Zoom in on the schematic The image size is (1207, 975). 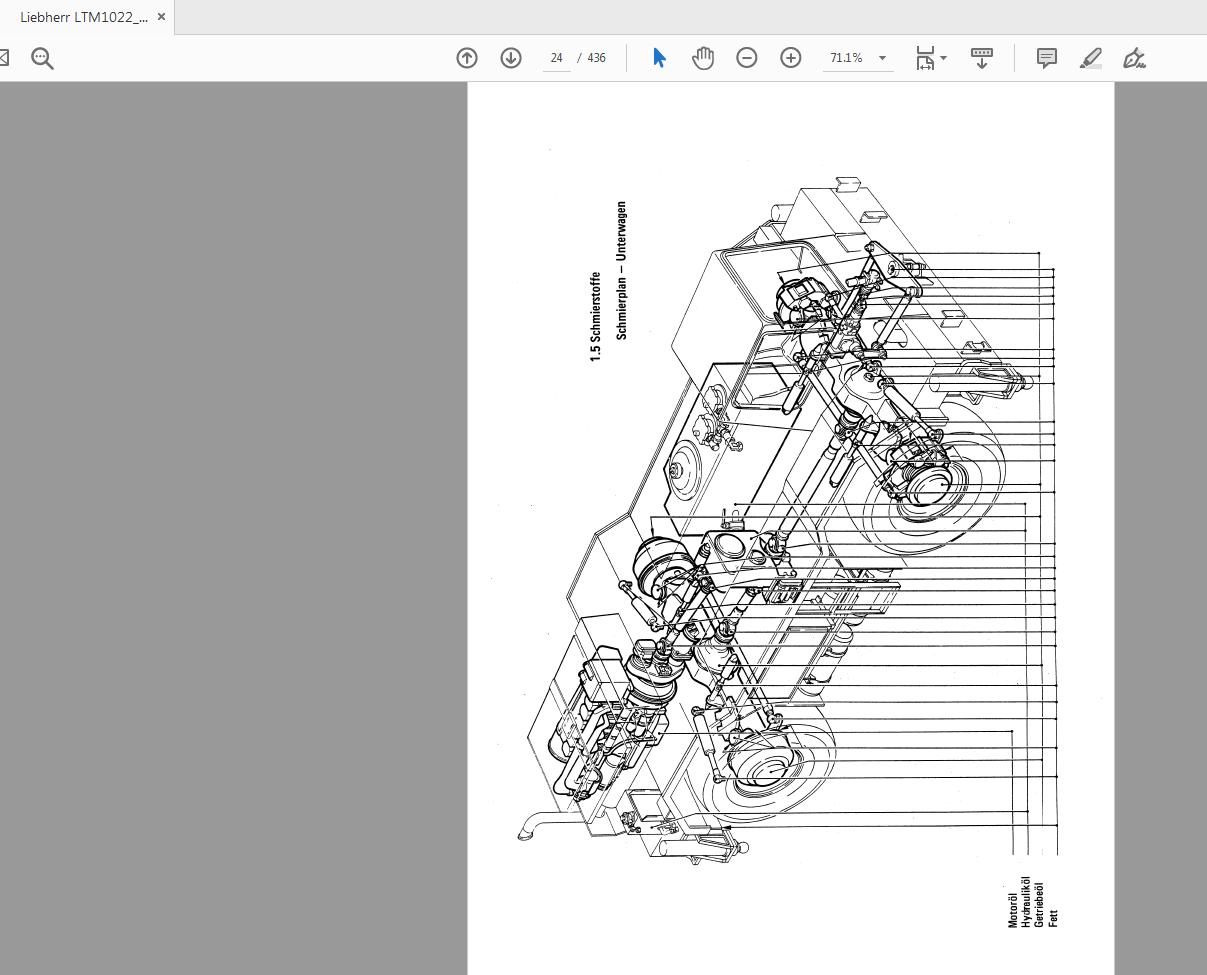pos(790,58)
